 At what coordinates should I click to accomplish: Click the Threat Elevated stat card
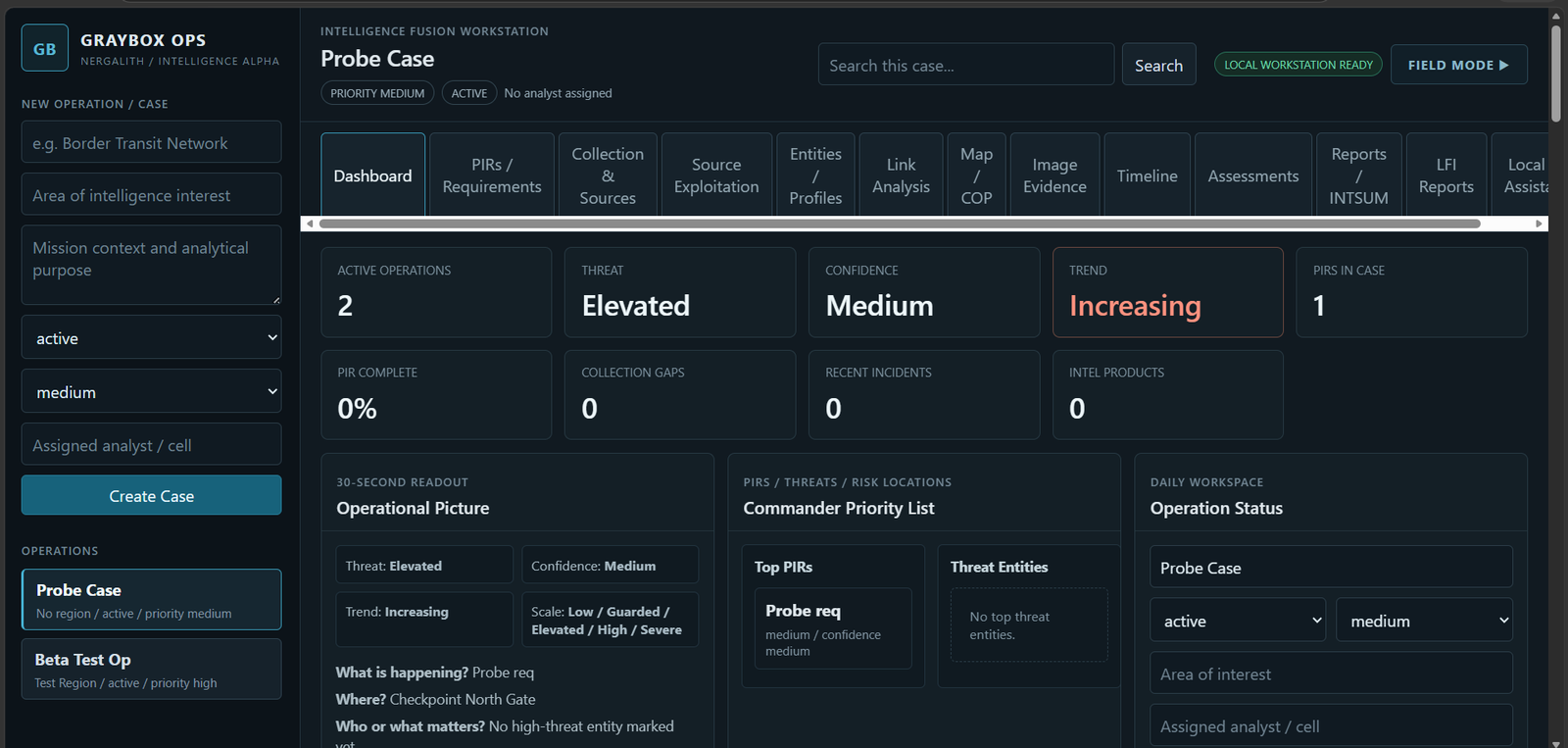coord(680,292)
